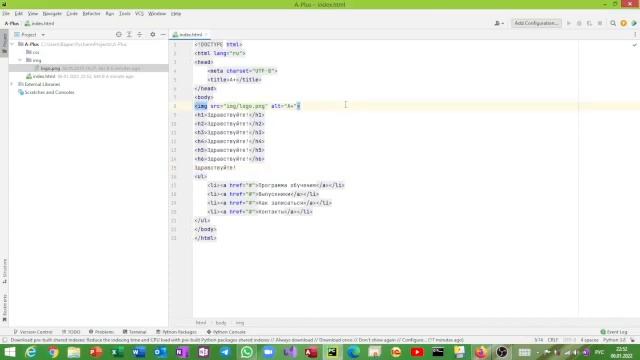Open the Code menu

[72, 13]
